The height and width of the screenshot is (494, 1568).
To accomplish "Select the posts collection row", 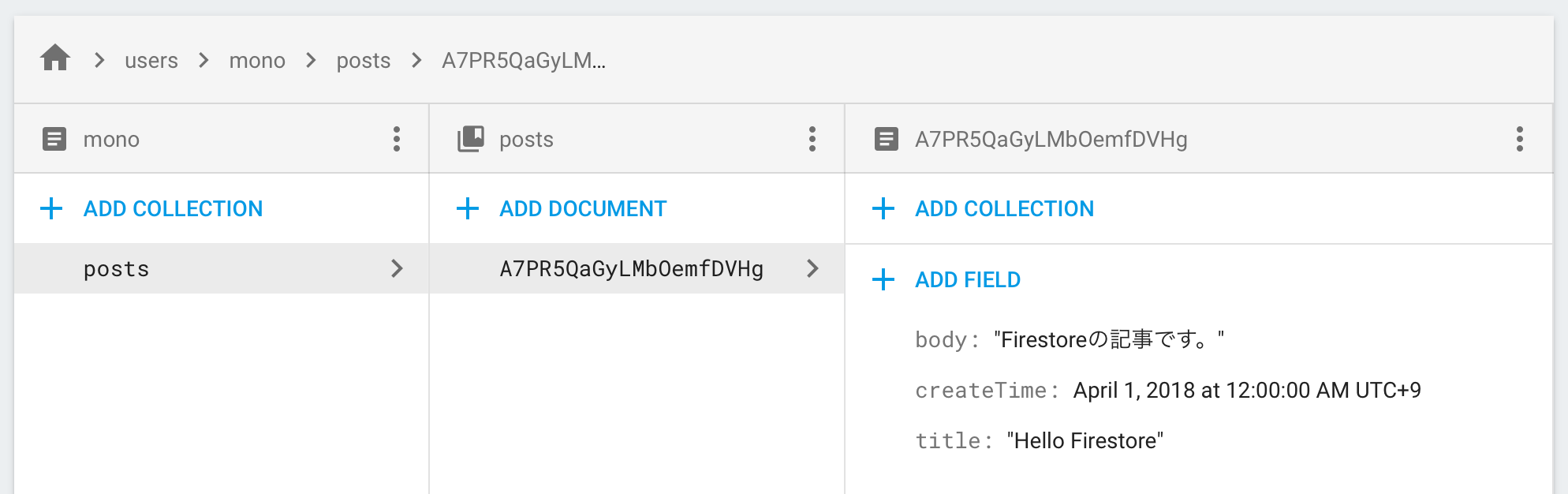I will click(222, 268).
